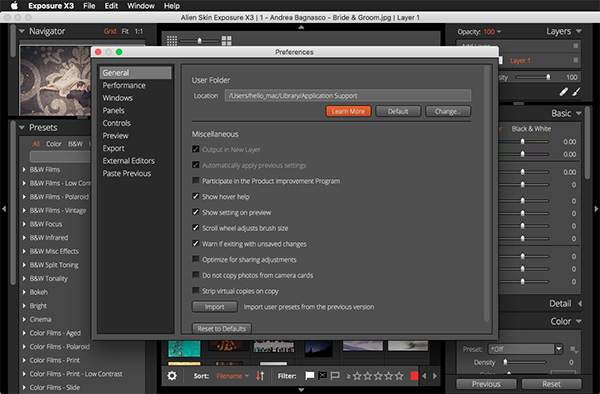Uncheck Warn if exiting with unsaved changes
Image resolution: width=600 pixels, height=394 pixels.
coord(196,243)
